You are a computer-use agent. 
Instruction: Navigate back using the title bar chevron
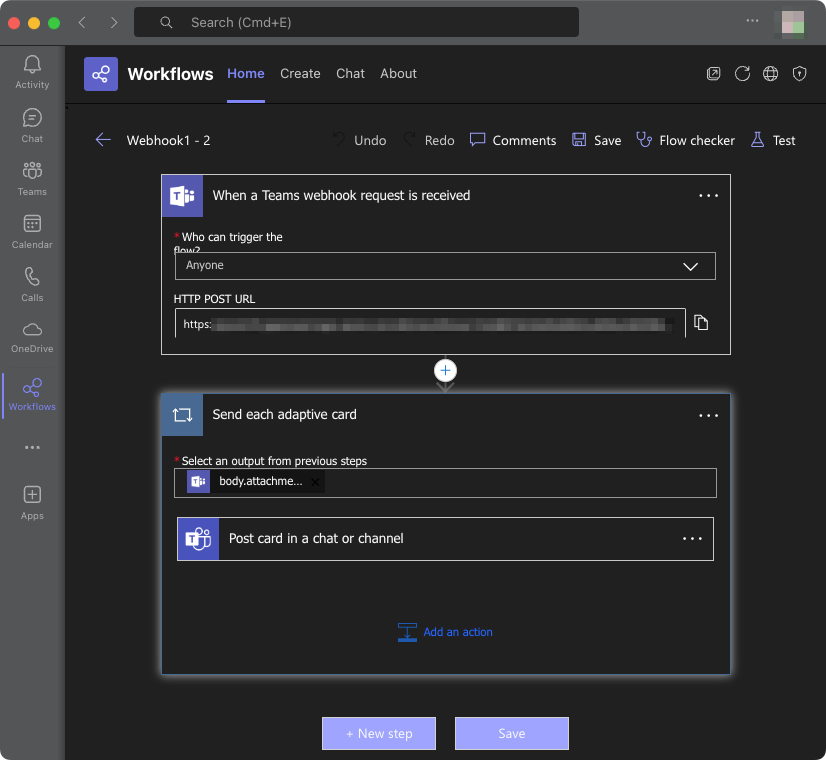82,22
